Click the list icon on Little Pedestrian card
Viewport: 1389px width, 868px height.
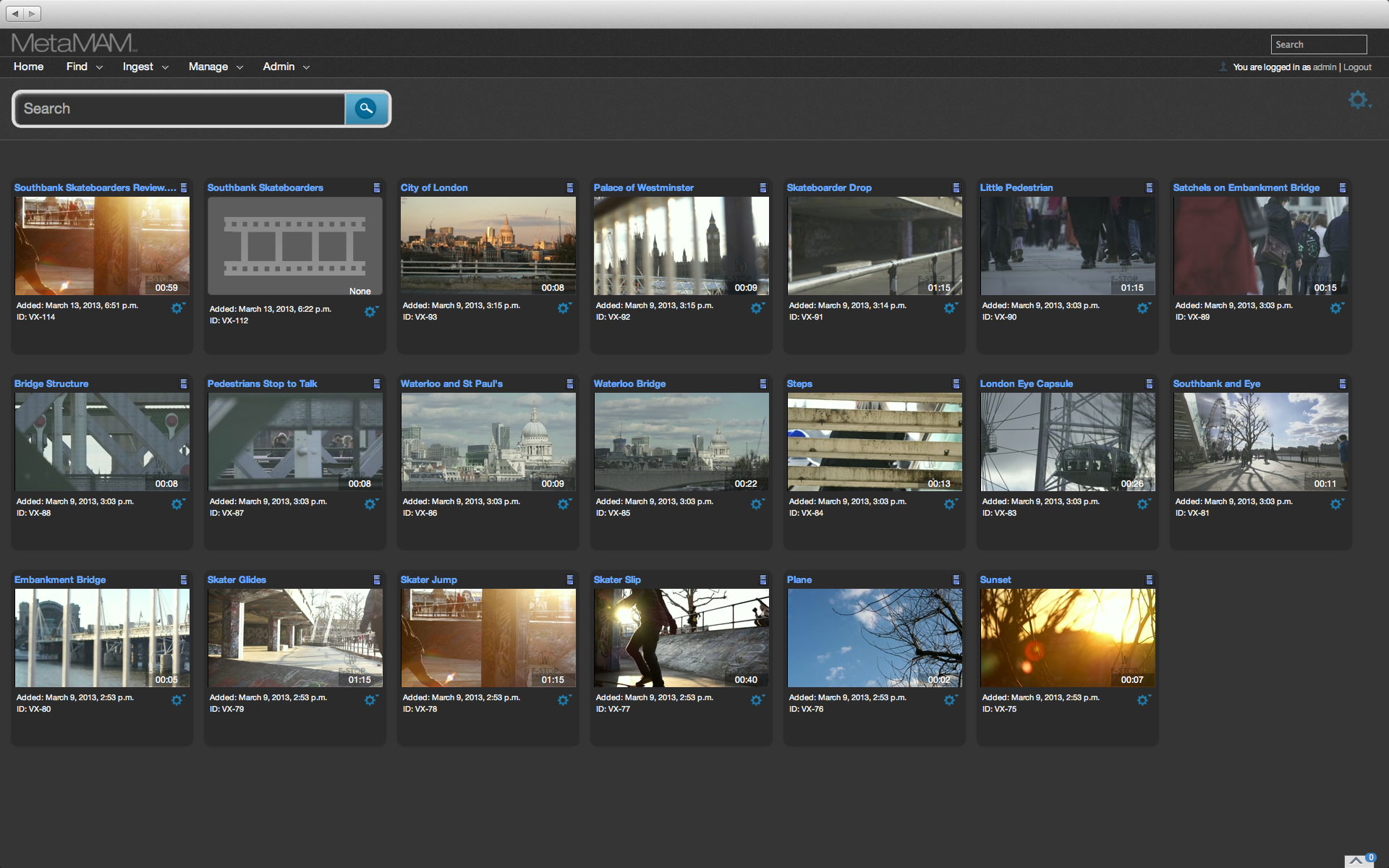pyautogui.click(x=1150, y=187)
